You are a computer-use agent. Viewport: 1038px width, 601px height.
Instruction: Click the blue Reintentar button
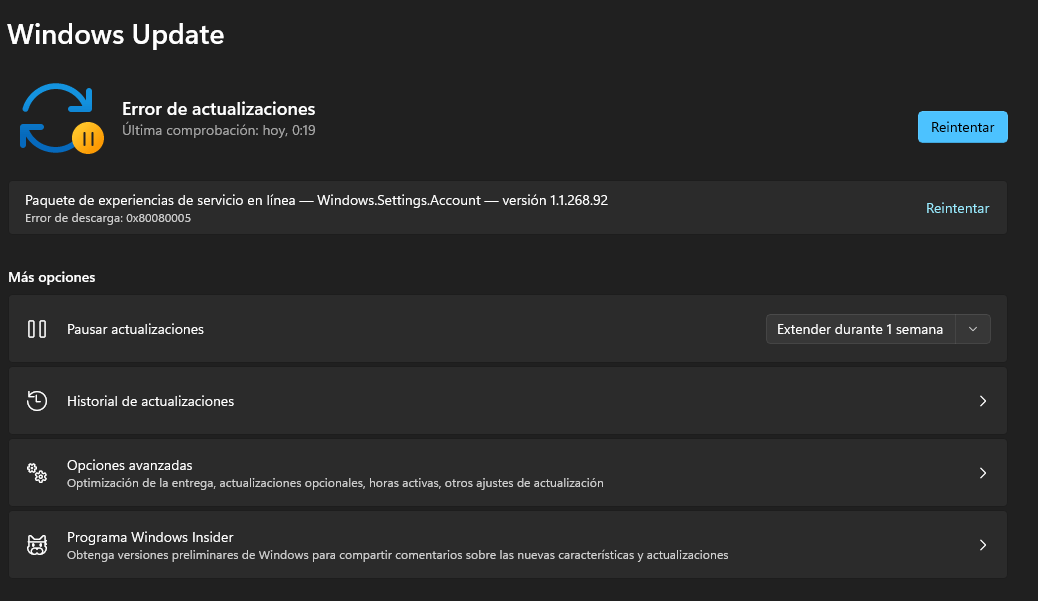pos(963,127)
